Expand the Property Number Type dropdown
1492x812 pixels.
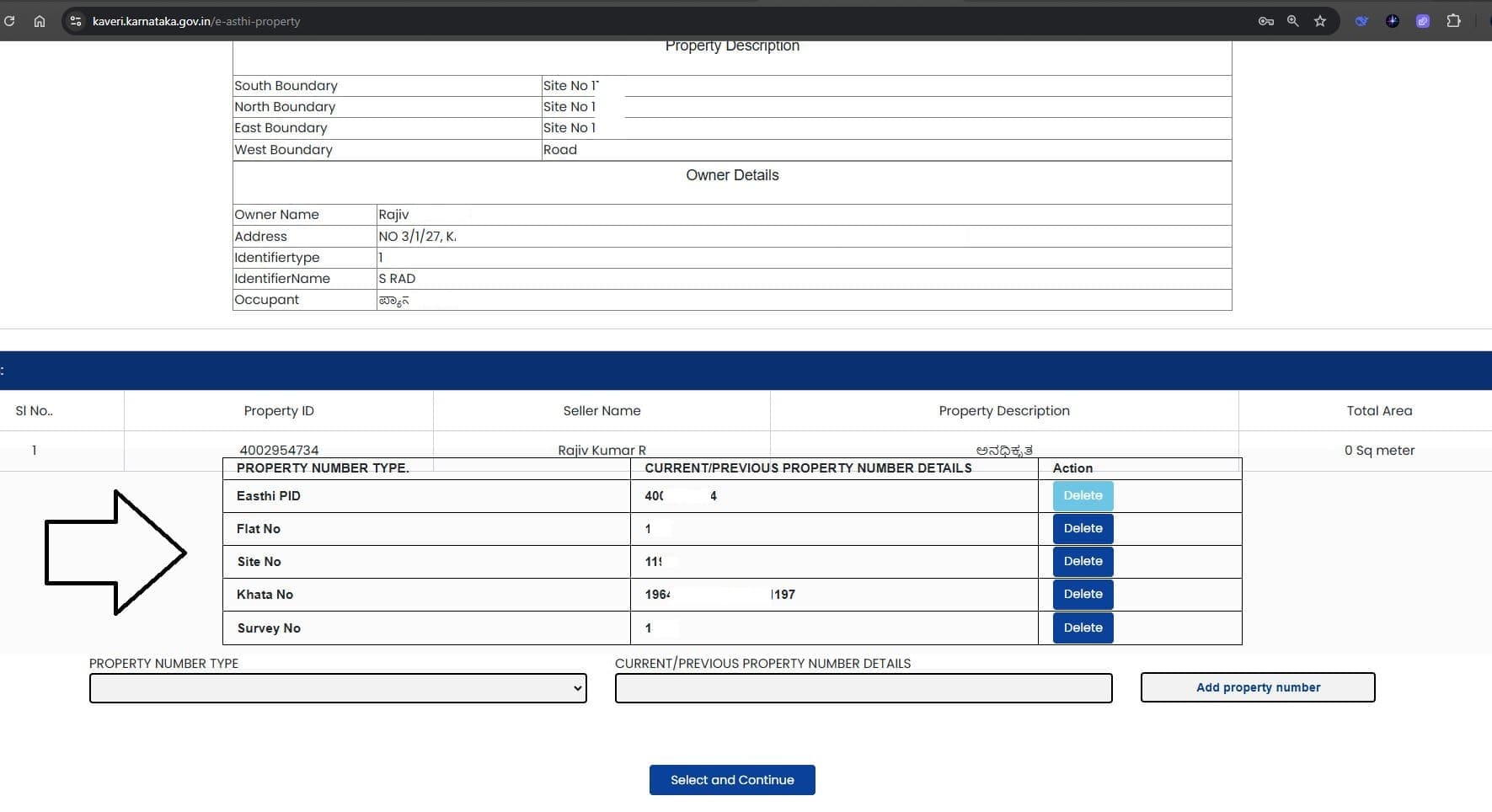338,688
